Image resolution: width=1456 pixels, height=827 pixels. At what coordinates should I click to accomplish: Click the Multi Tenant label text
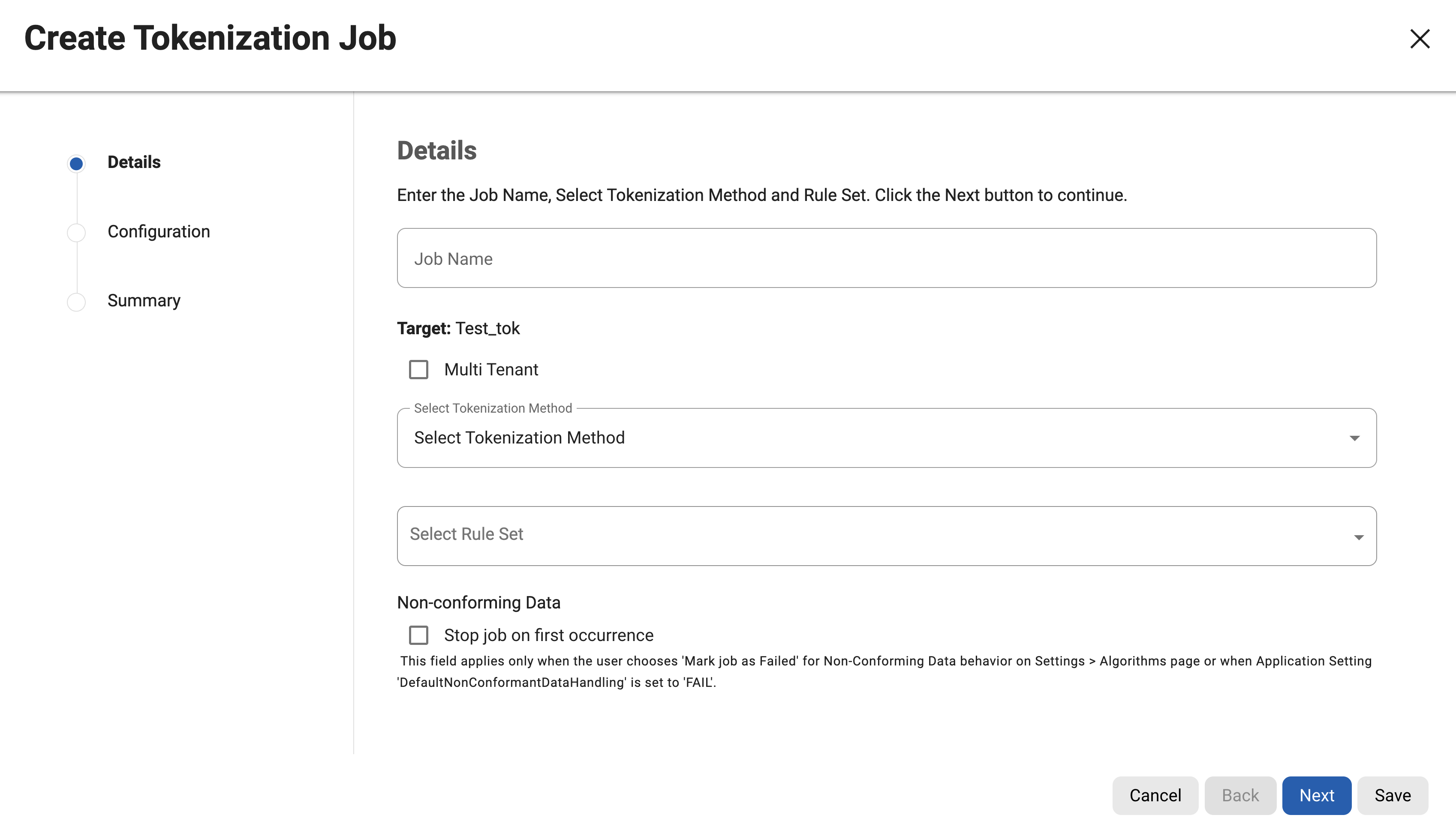[491, 370]
